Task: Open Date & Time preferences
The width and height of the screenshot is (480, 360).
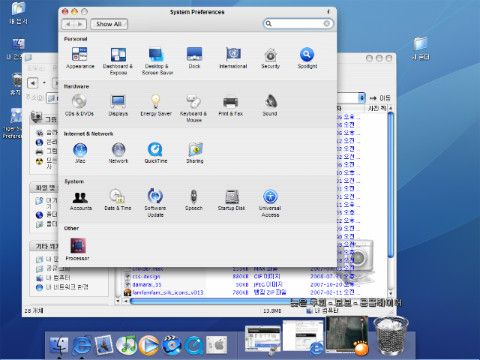Action: point(117,199)
